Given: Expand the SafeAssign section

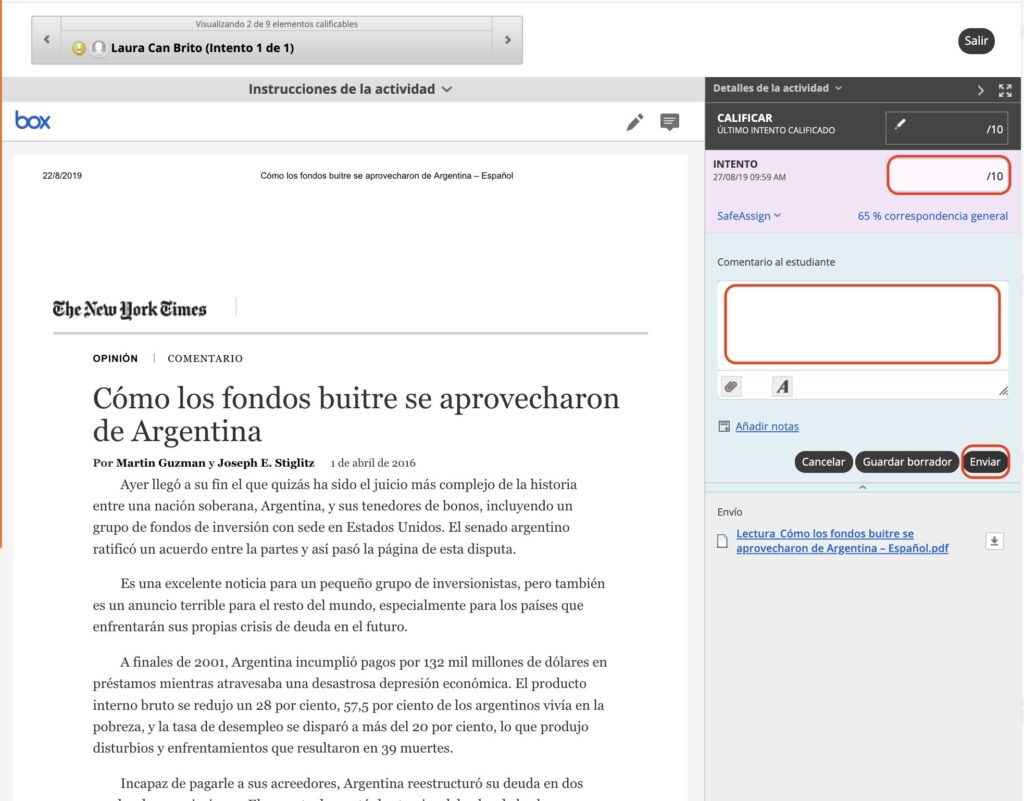Looking at the screenshot, I should tap(748, 216).
